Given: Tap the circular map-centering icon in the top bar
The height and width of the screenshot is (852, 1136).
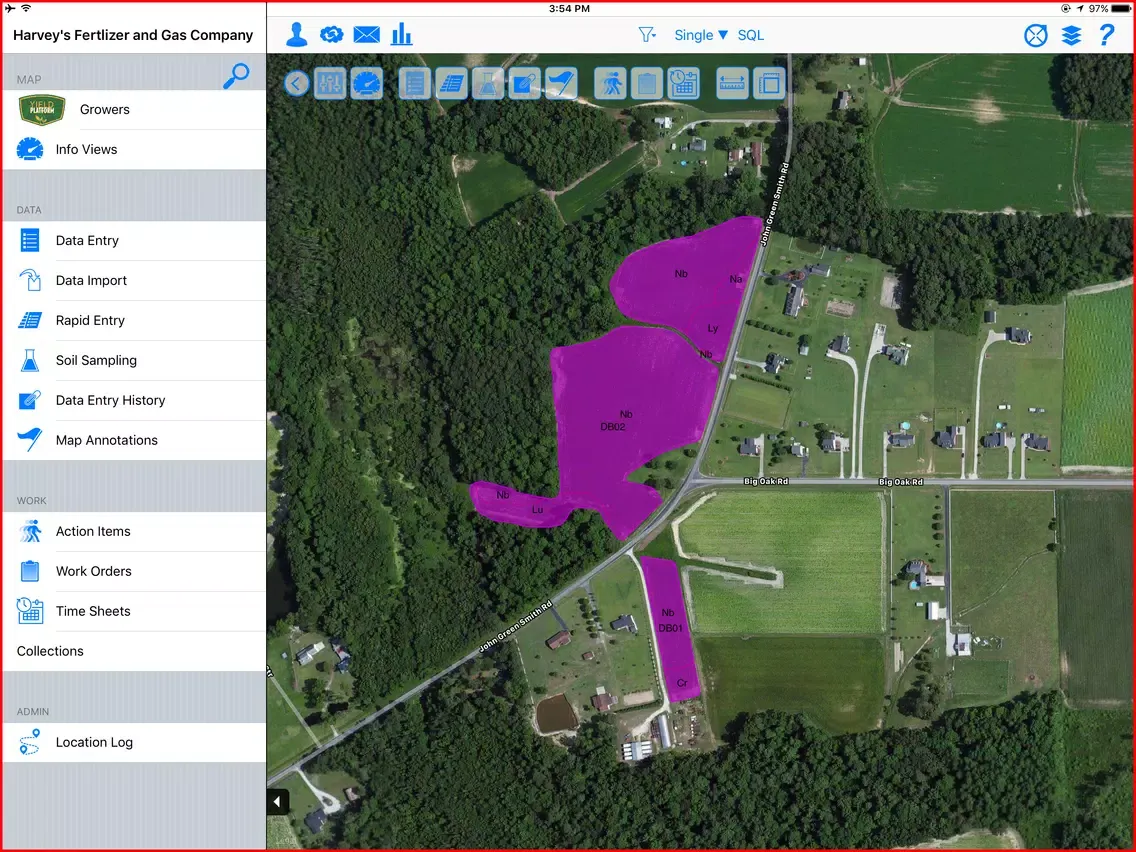Looking at the screenshot, I should [x=1036, y=35].
